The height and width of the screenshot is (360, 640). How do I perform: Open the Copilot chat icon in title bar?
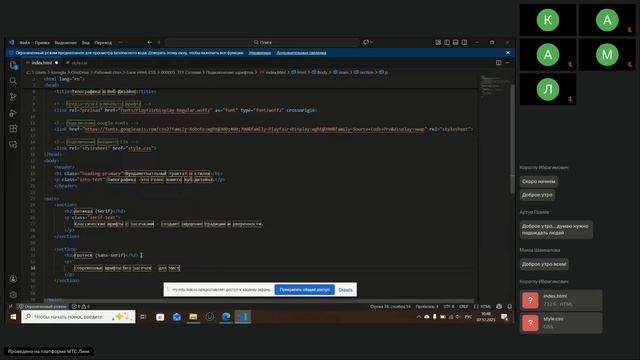tap(366, 42)
